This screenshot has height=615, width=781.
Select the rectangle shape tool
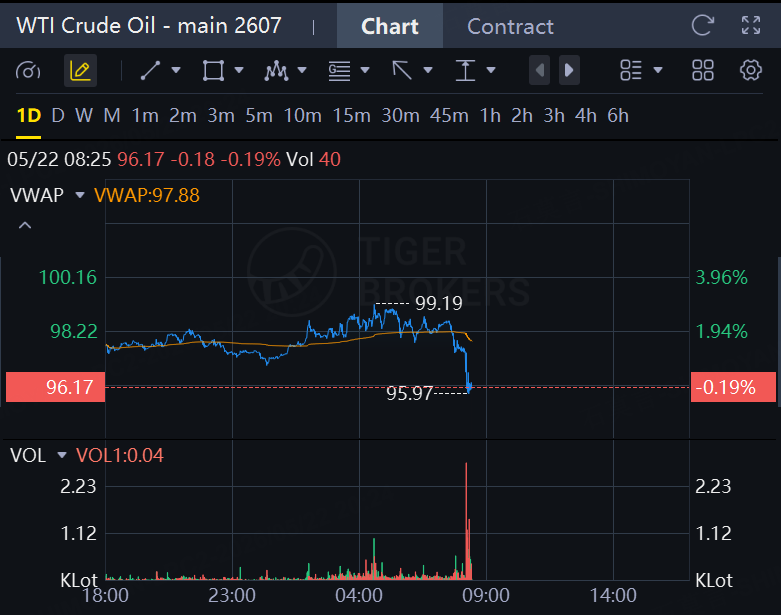tap(213, 71)
